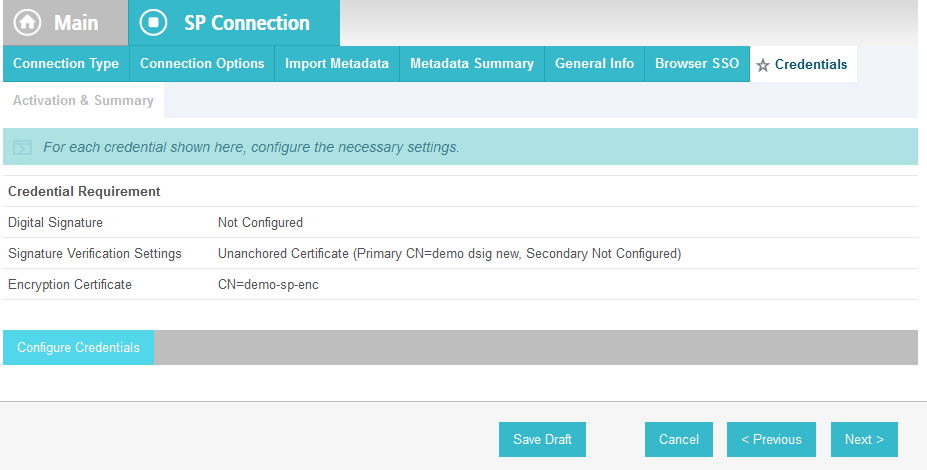Click the Digital Signature requirement row
This screenshot has width=927, height=470.
[461, 222]
